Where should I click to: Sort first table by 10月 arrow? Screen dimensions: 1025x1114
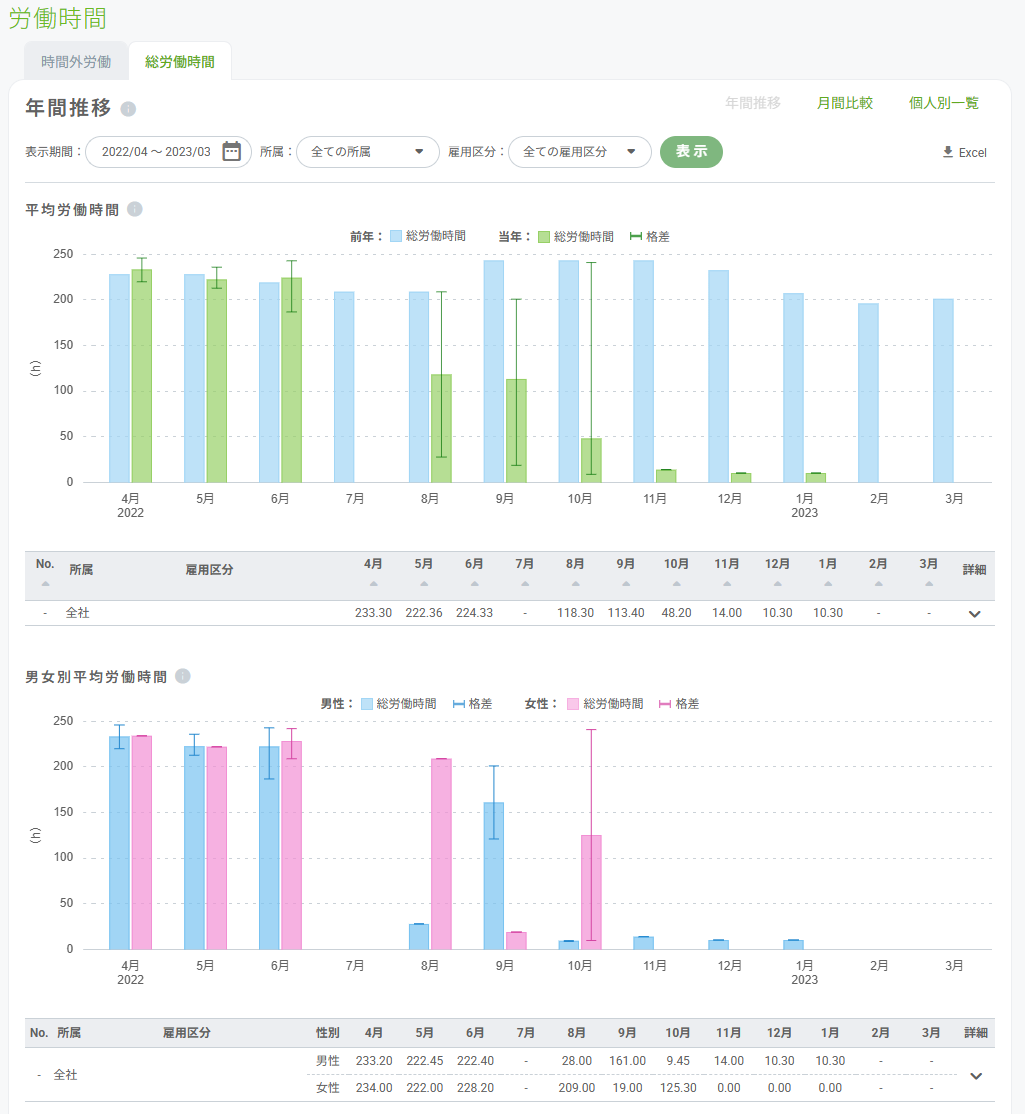676,584
